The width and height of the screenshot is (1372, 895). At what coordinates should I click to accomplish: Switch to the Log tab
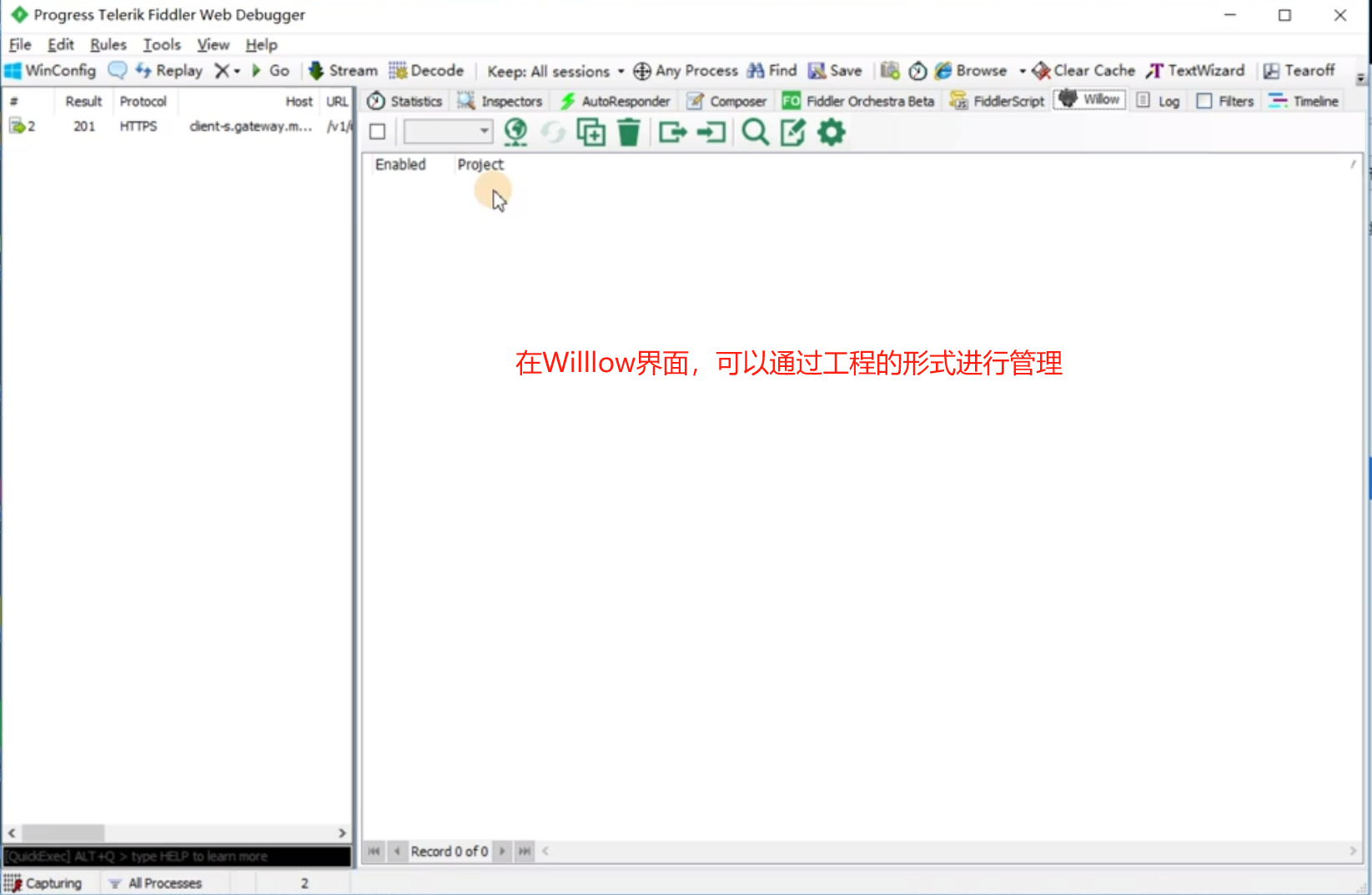pos(1158,101)
